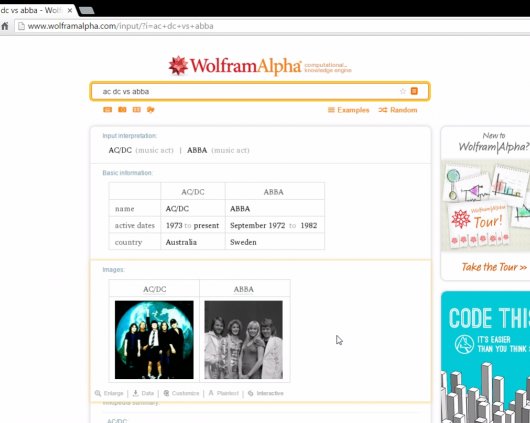Screen dimensions: 530x423
Task: Click the favorite star icon in search box
Action: 403,91
